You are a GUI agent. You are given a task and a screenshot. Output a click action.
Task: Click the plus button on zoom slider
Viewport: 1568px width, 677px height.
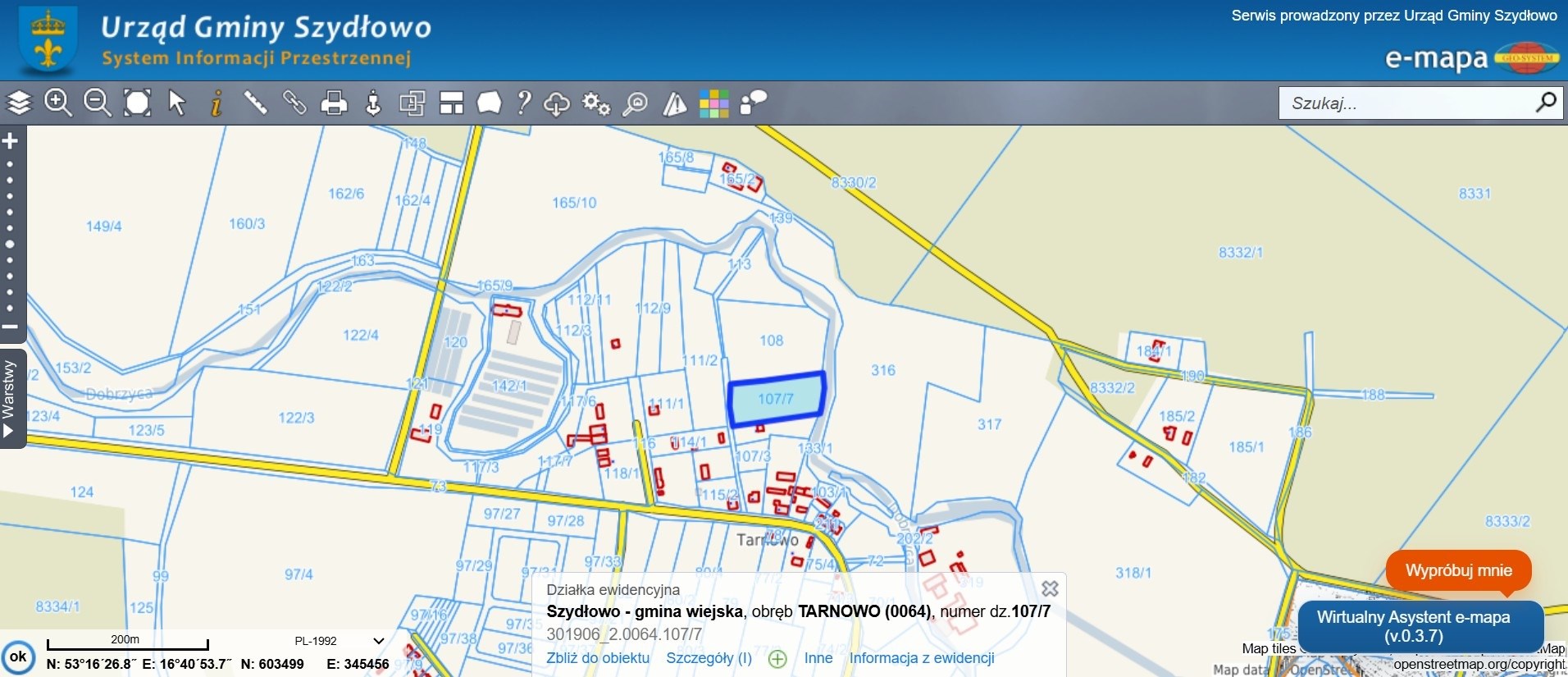click(10, 141)
